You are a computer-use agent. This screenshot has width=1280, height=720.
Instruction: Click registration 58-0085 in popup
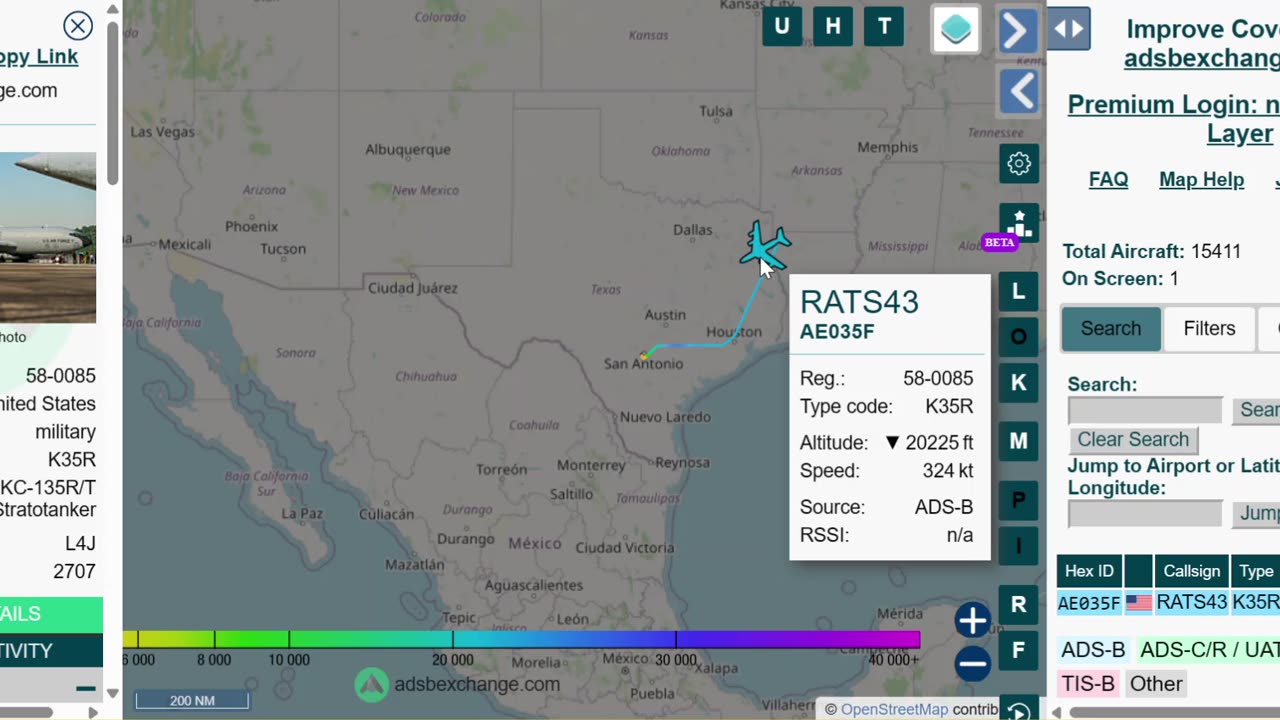(937, 379)
